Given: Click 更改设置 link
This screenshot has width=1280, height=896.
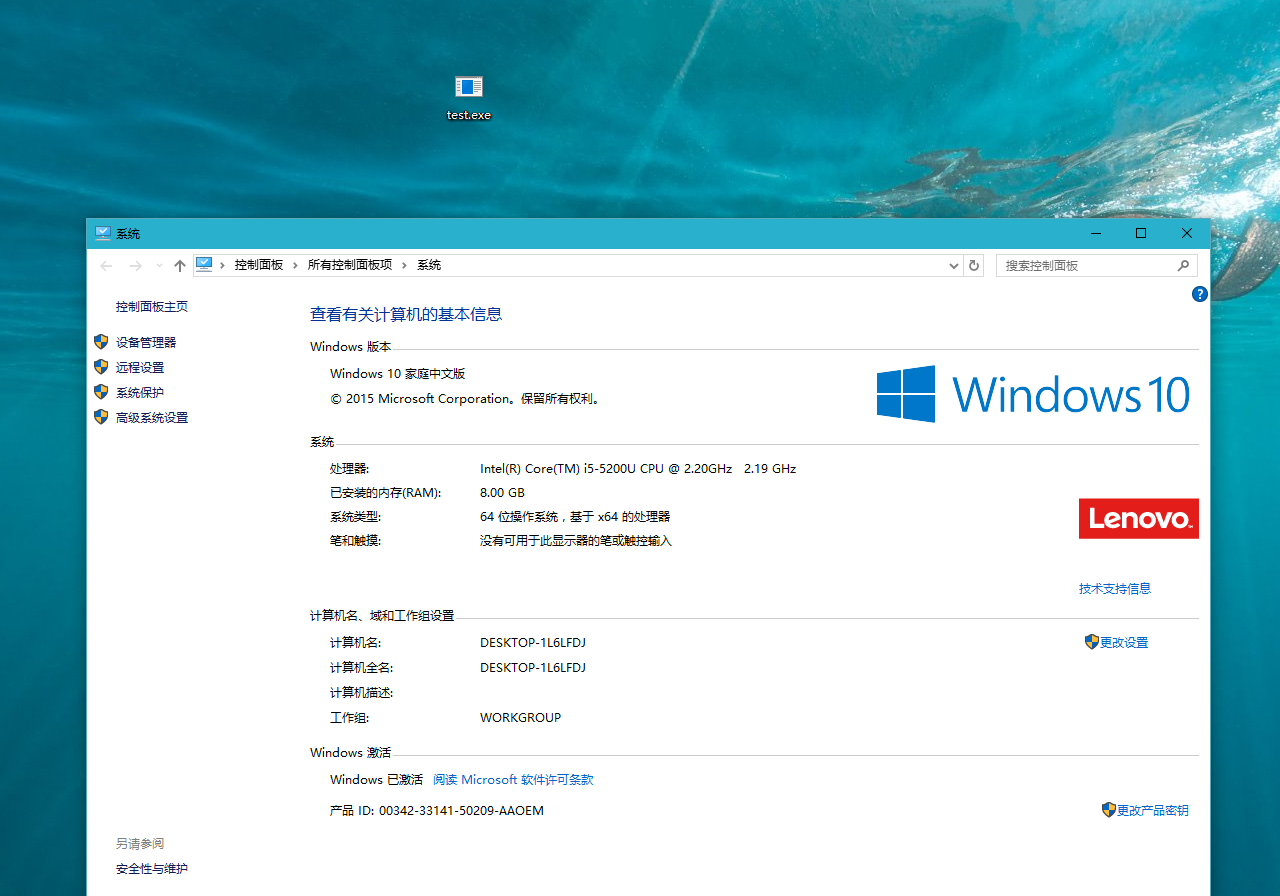Looking at the screenshot, I should coord(1124,643).
